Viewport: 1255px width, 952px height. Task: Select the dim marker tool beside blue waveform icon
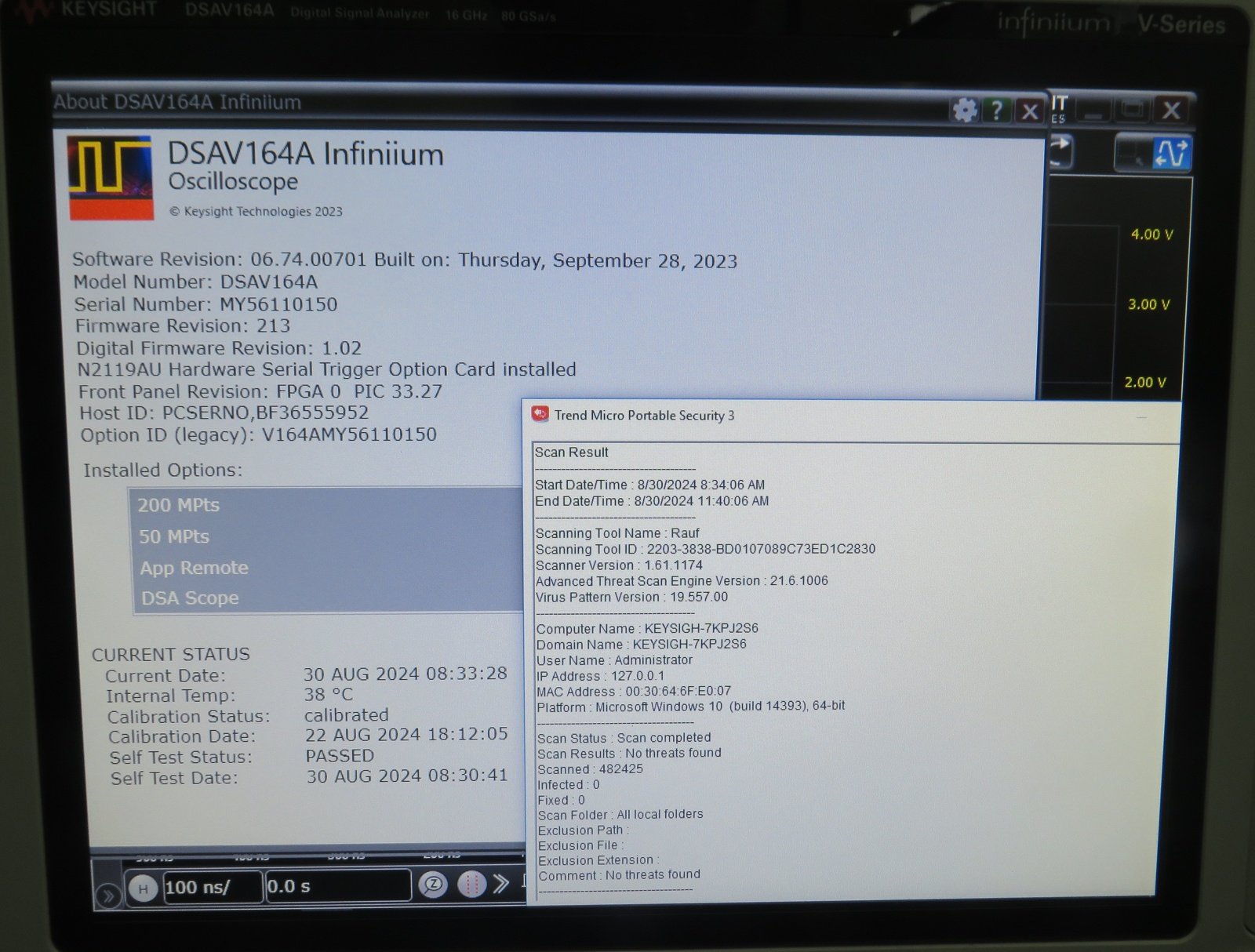point(1133,152)
